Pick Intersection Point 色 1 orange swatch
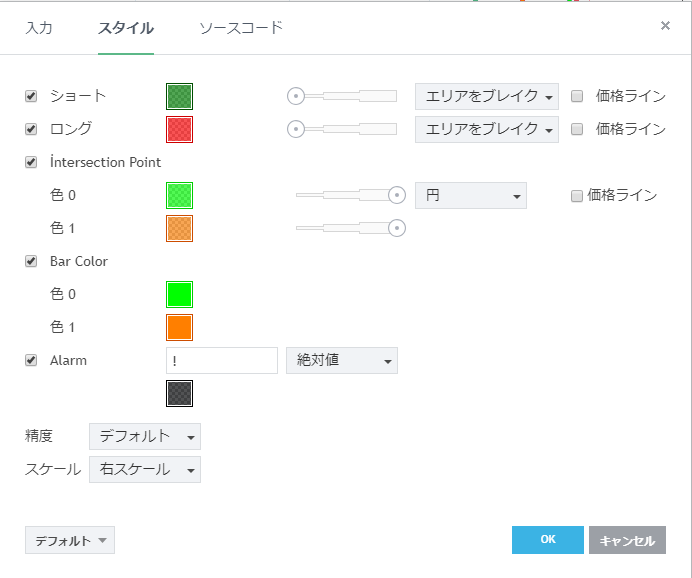Screen dimensions: 692x578 pyautogui.click(x=179, y=228)
